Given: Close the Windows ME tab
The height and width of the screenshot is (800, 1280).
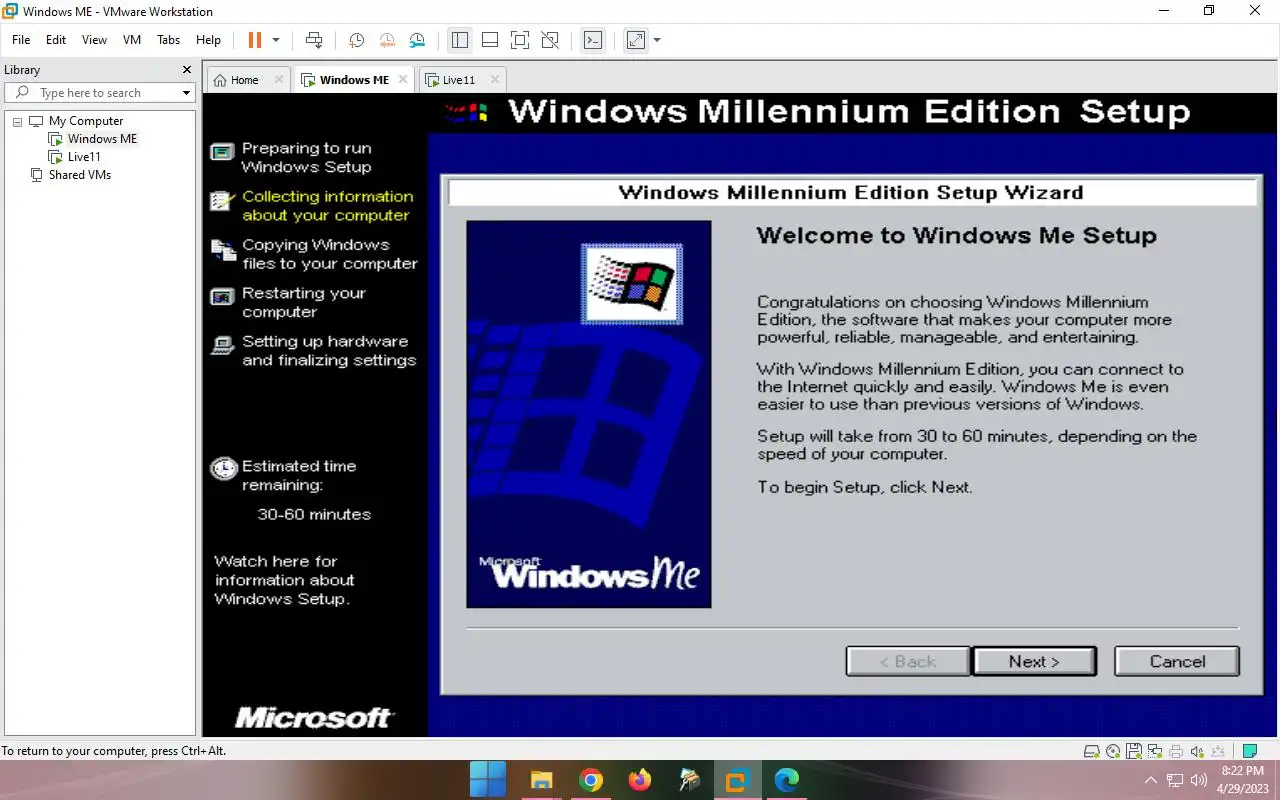Looking at the screenshot, I should point(403,79).
